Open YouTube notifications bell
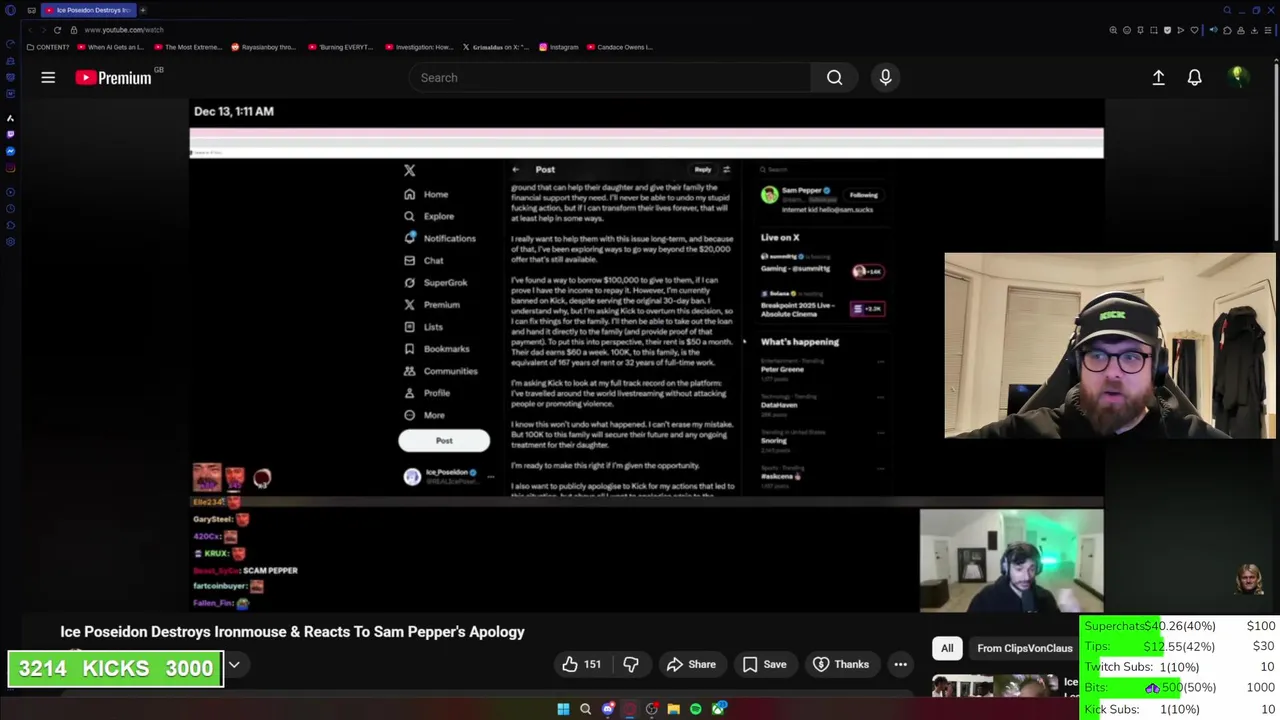Image resolution: width=1280 pixels, height=720 pixels. click(x=1194, y=77)
